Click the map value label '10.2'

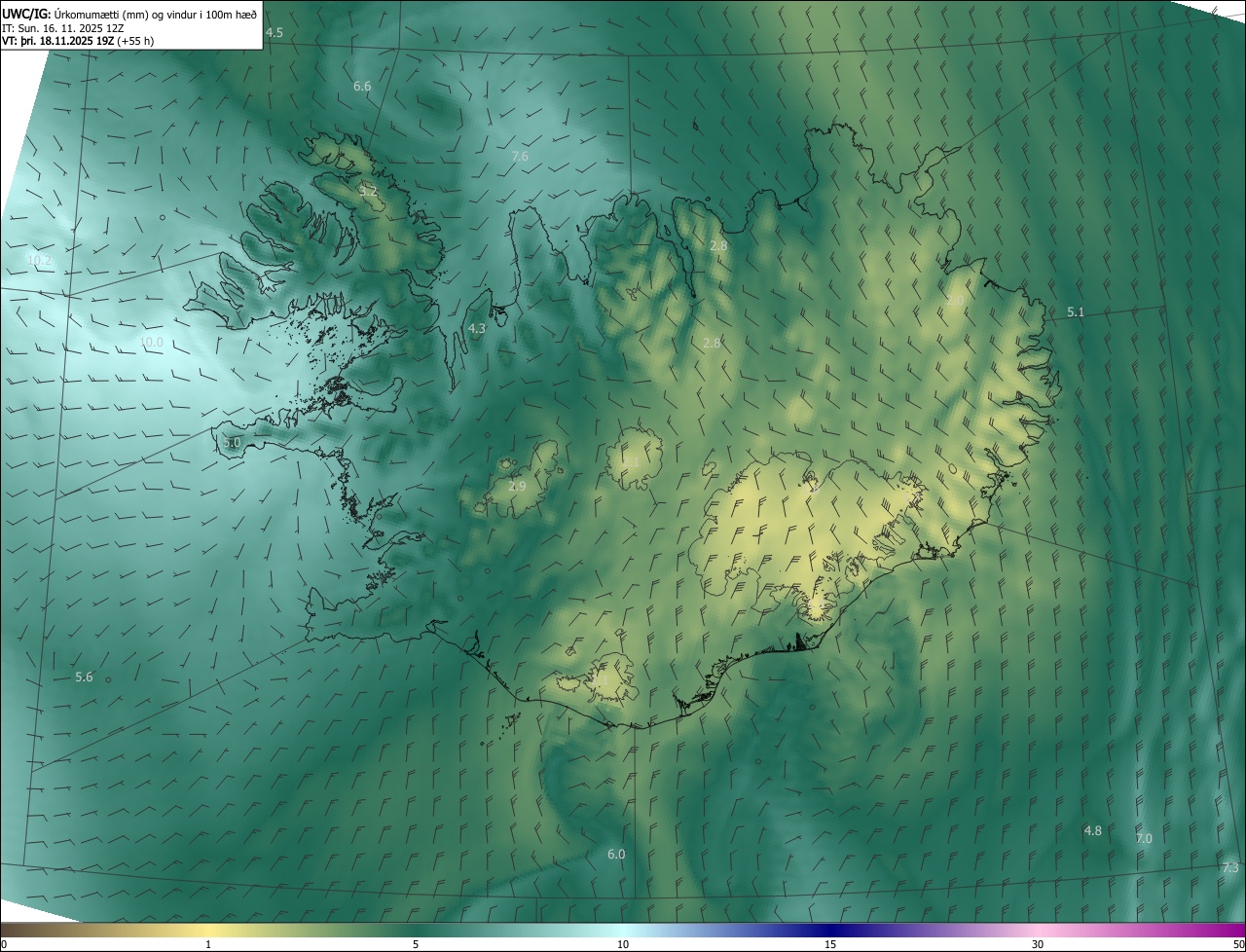point(39,260)
